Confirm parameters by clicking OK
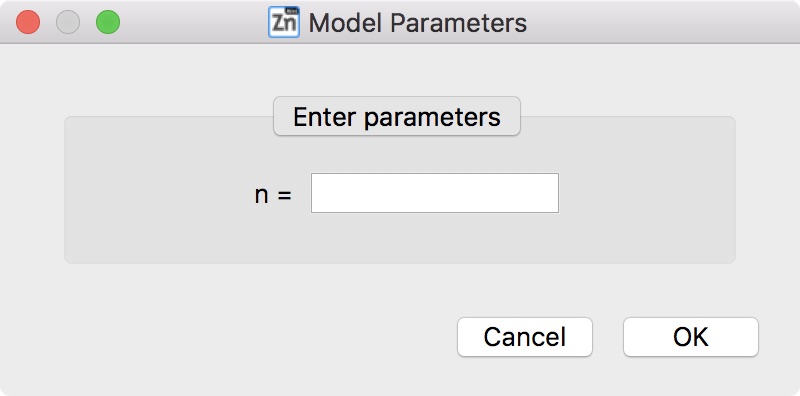 click(691, 337)
